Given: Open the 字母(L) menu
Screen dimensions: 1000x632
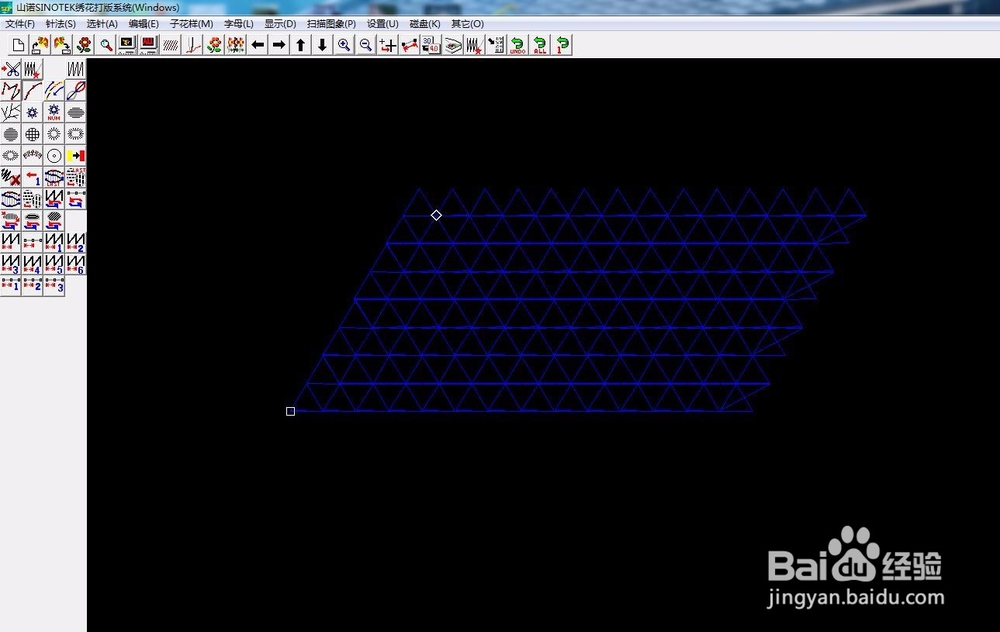Looking at the screenshot, I should pyautogui.click(x=239, y=24).
